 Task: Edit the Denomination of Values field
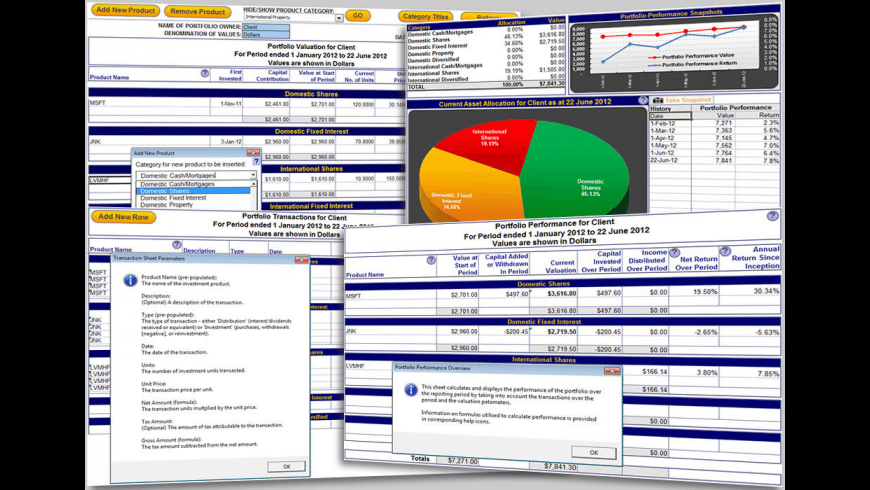(x=266, y=34)
